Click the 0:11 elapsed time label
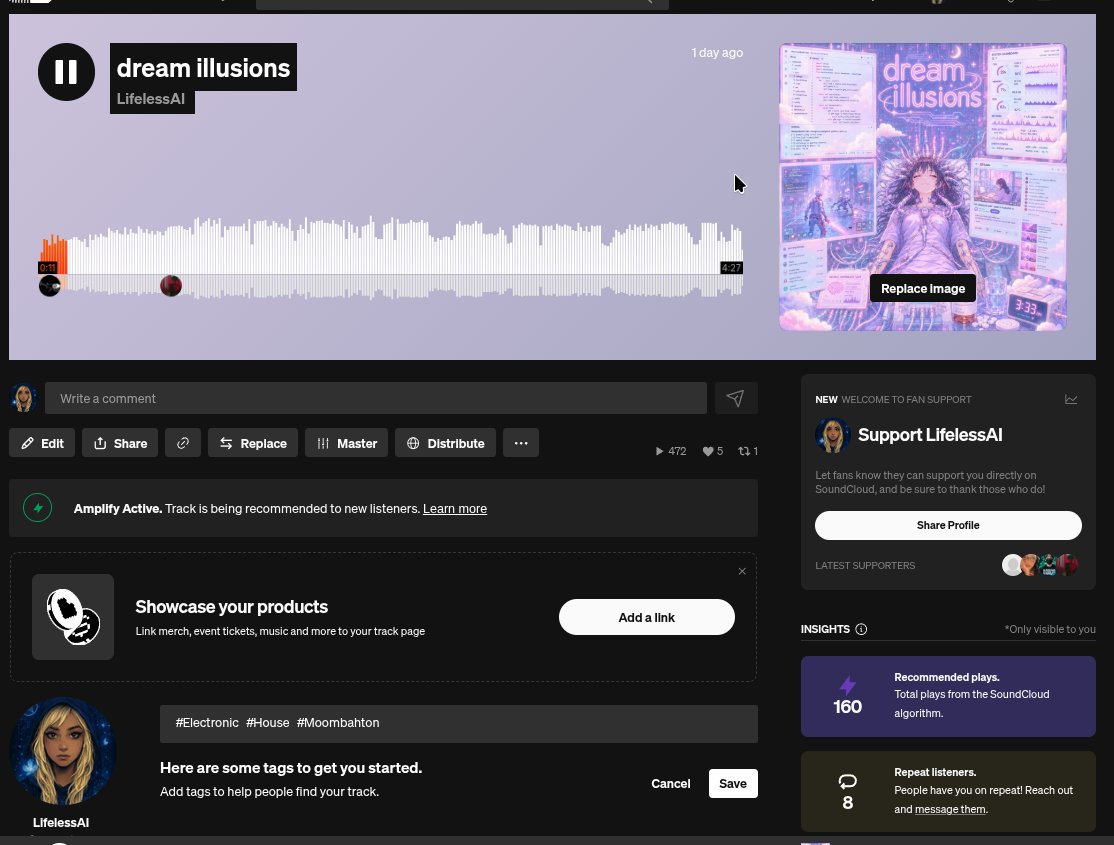 click(x=48, y=268)
